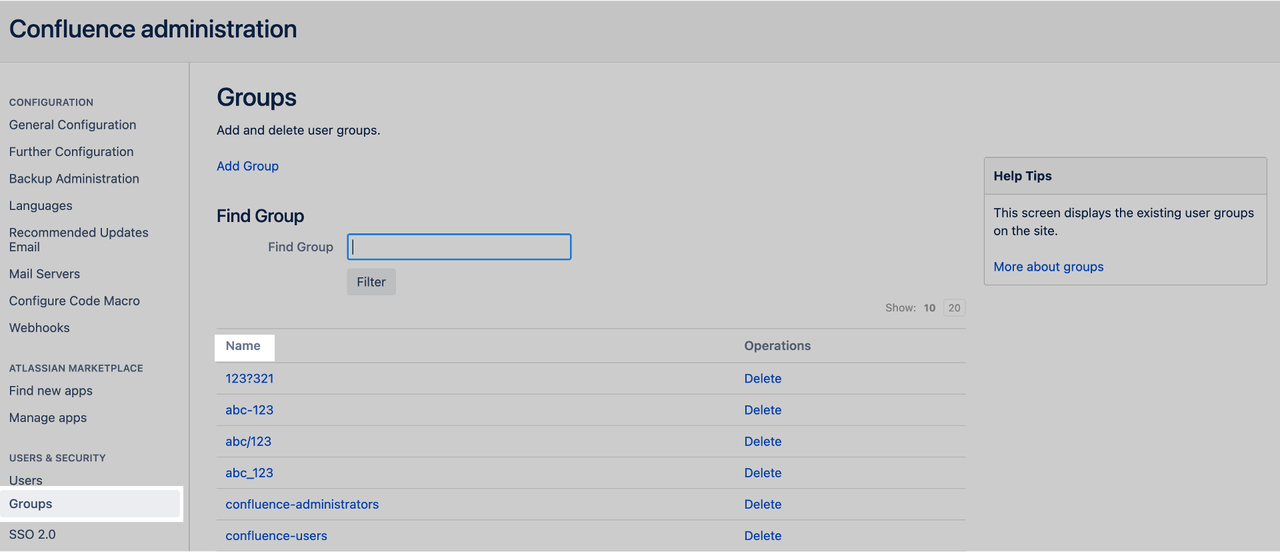
Task: Click the Add Group link
Action: [247, 166]
